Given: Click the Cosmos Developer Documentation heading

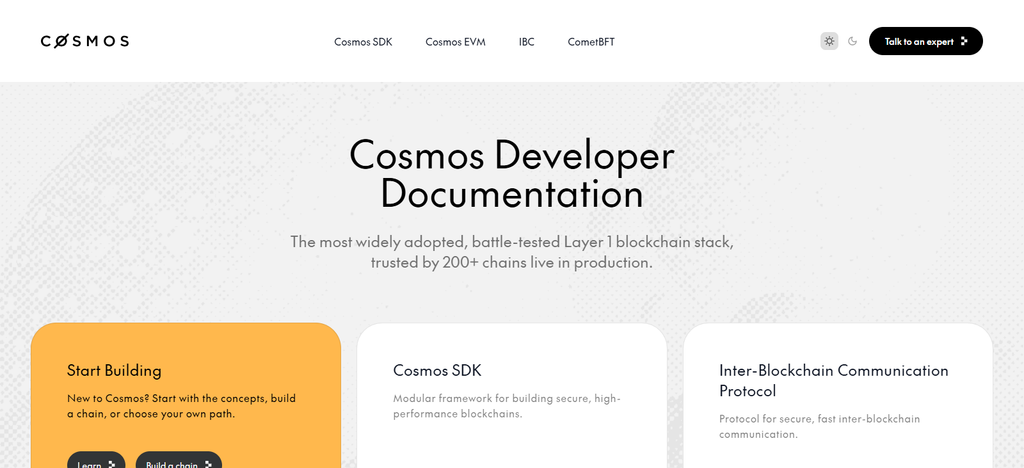Looking at the screenshot, I should [511, 175].
